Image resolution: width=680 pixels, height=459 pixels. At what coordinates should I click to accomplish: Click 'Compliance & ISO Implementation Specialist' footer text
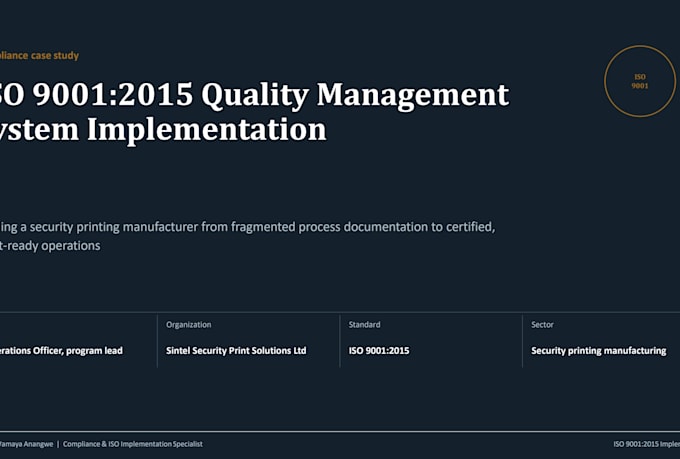tap(133, 444)
